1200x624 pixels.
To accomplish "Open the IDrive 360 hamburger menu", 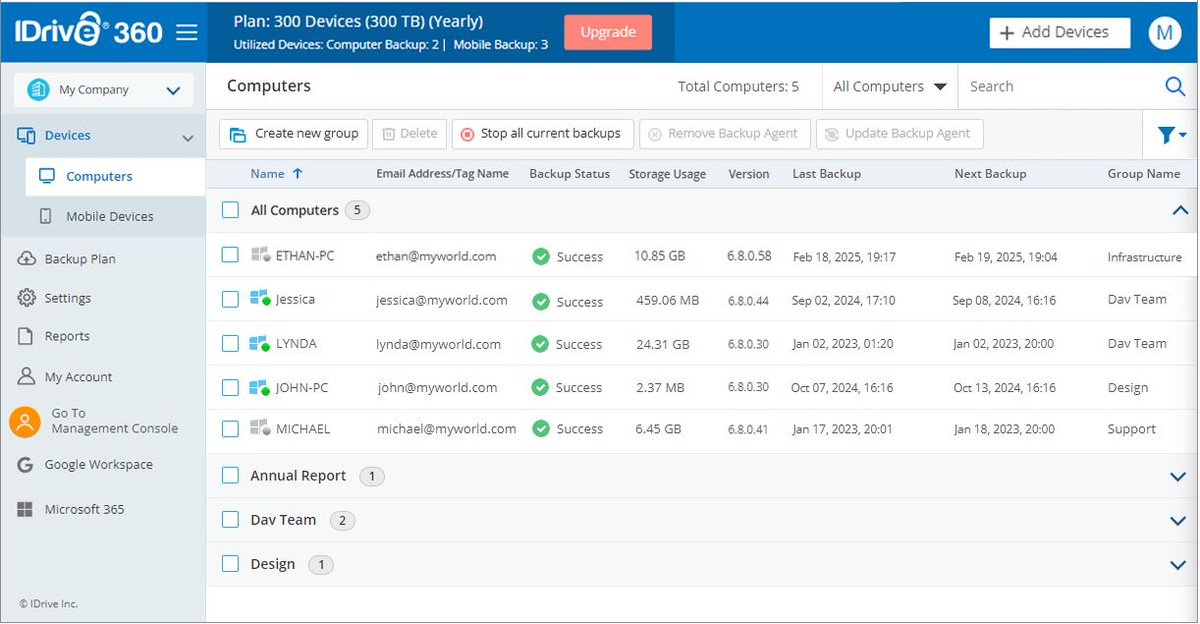I will pyautogui.click(x=187, y=31).
